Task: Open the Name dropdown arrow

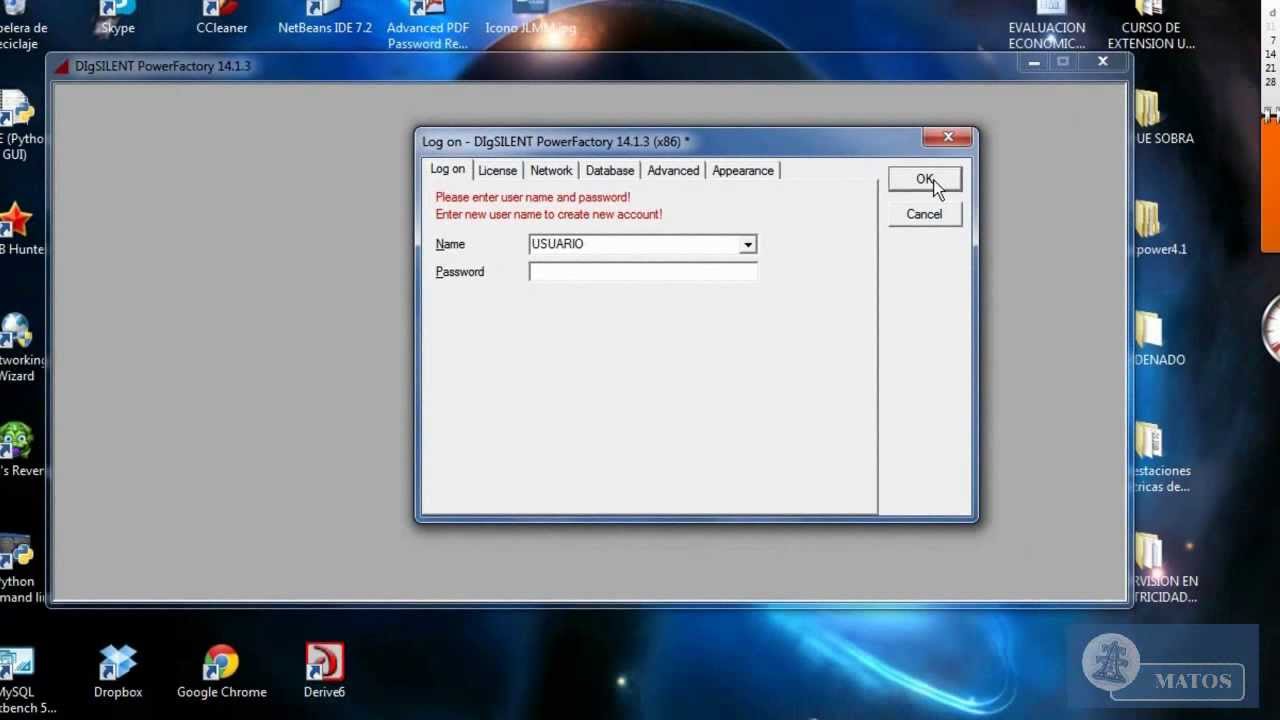Action: pos(747,244)
